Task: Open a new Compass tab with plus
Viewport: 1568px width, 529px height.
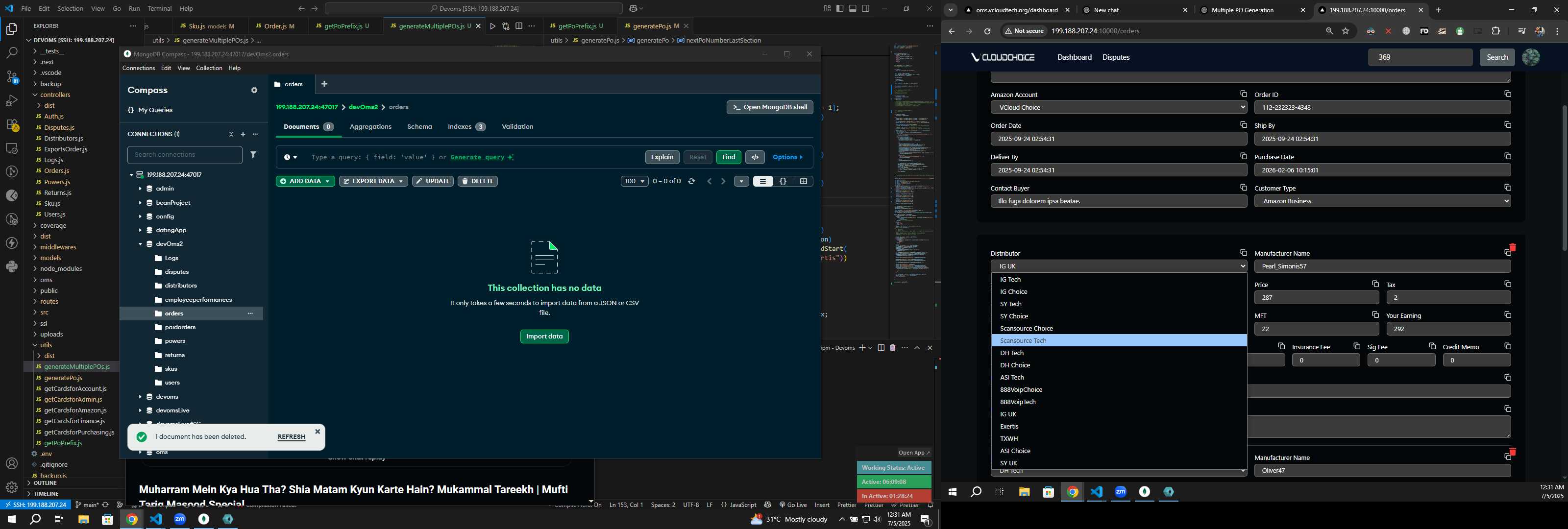Action: tap(324, 84)
